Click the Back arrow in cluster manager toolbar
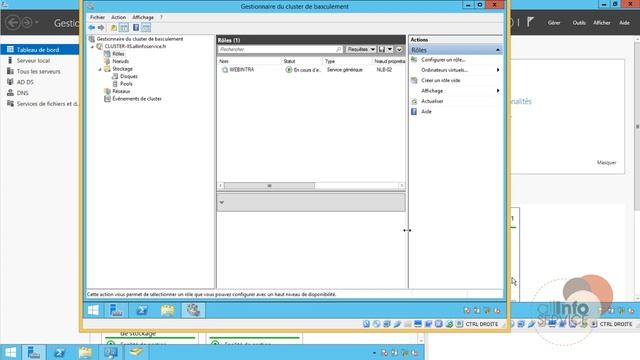640x360 pixels. coord(91,27)
